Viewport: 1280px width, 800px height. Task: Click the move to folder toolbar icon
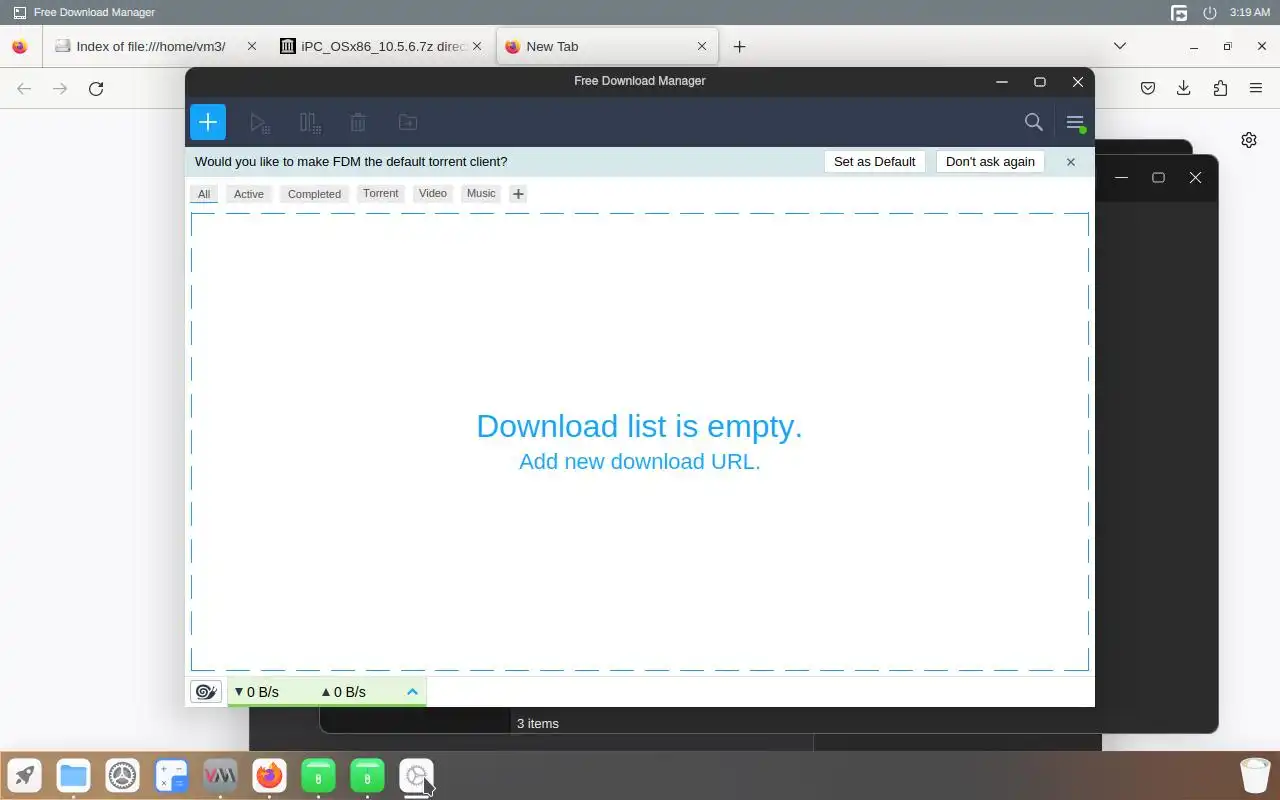pyautogui.click(x=408, y=122)
